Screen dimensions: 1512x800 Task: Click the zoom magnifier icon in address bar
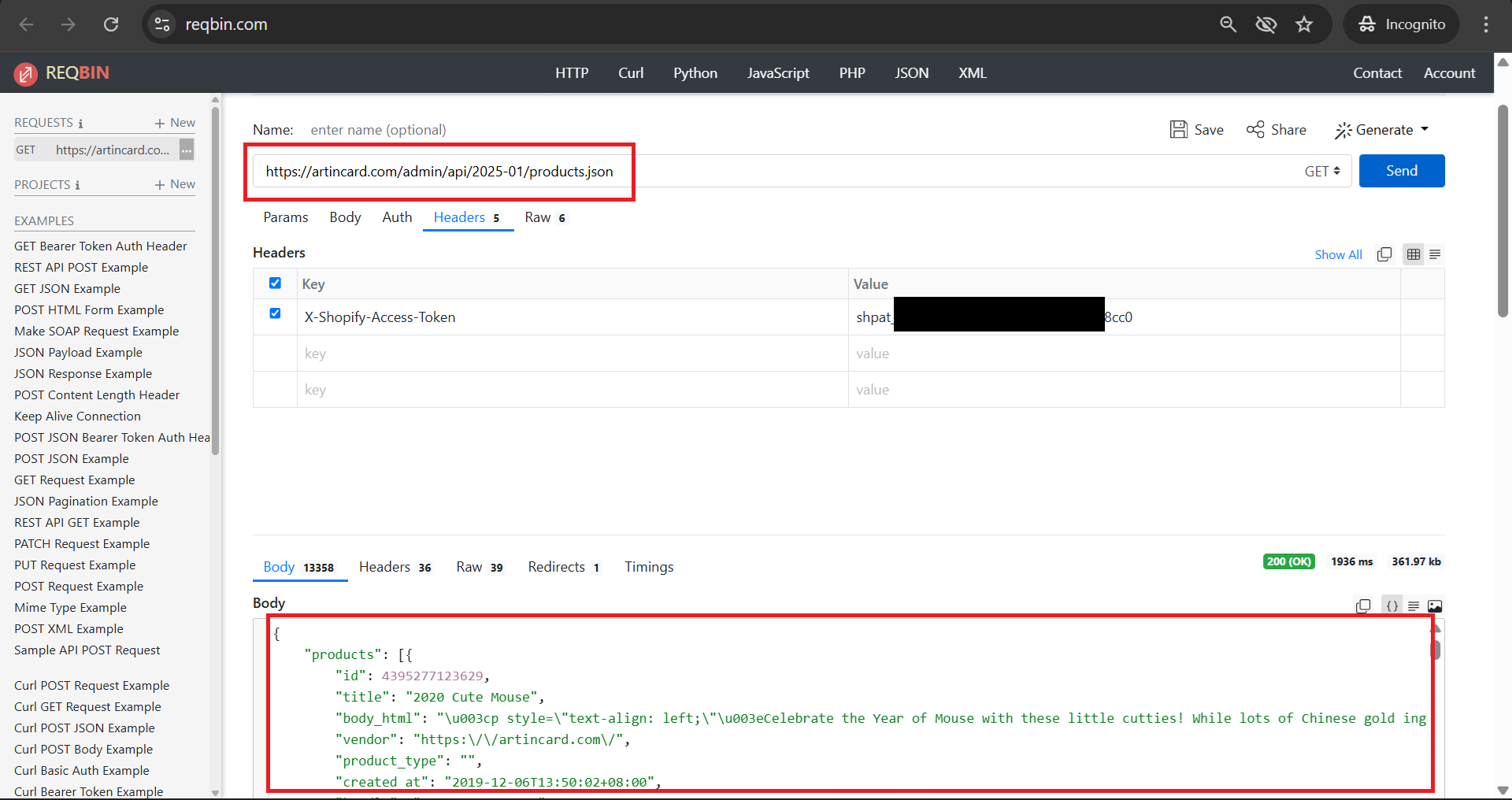1228,24
